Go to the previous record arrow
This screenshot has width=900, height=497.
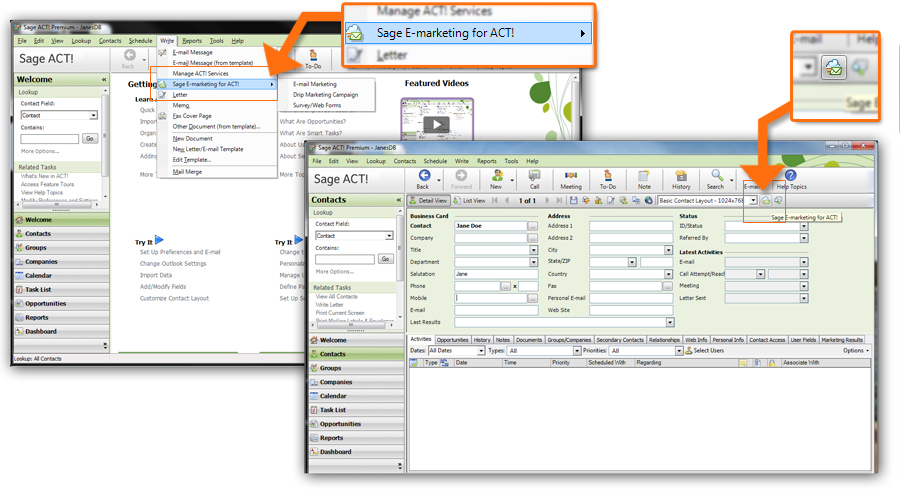[507, 200]
